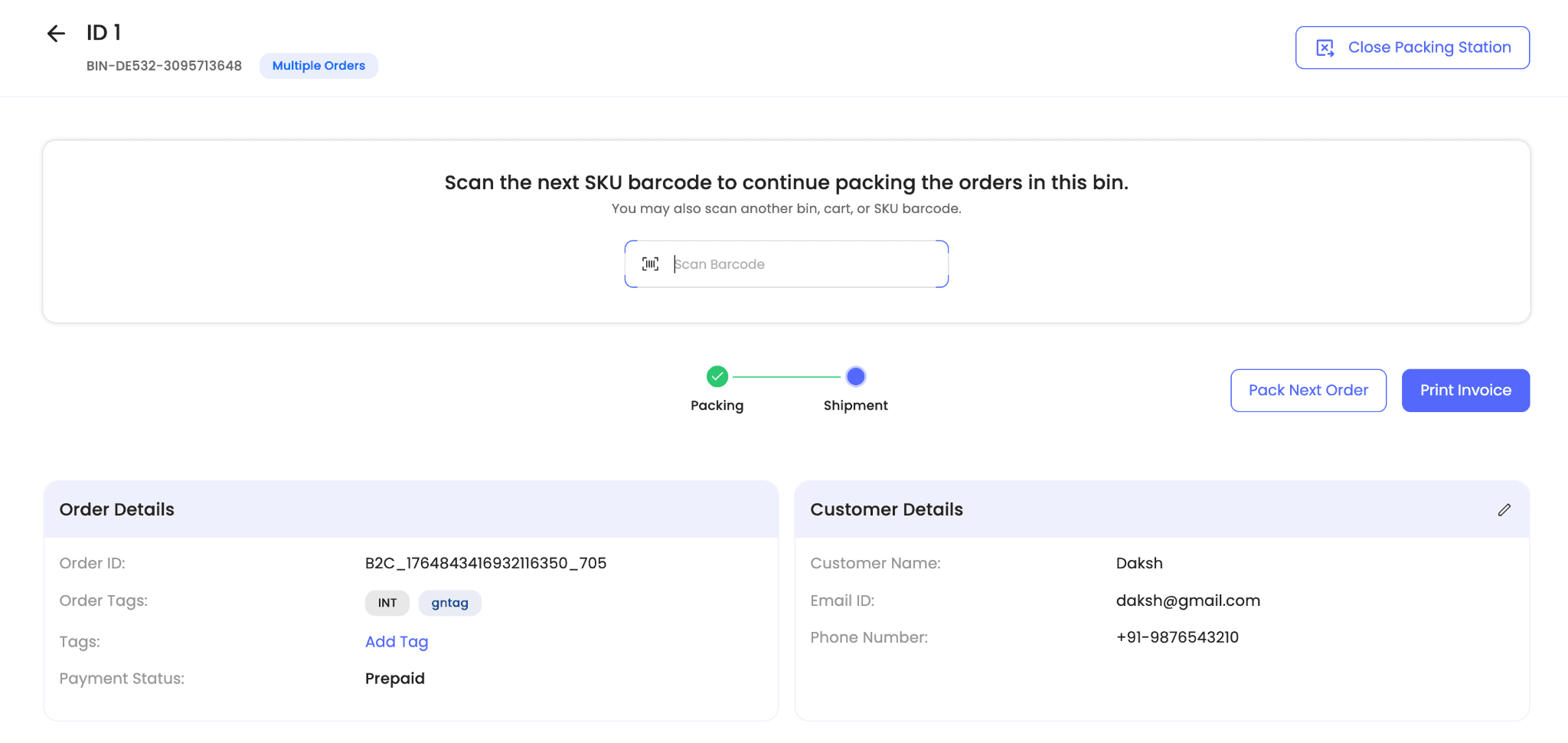Go back using the left arrow icon
Screen dimensions: 1568x743
pos(56,33)
